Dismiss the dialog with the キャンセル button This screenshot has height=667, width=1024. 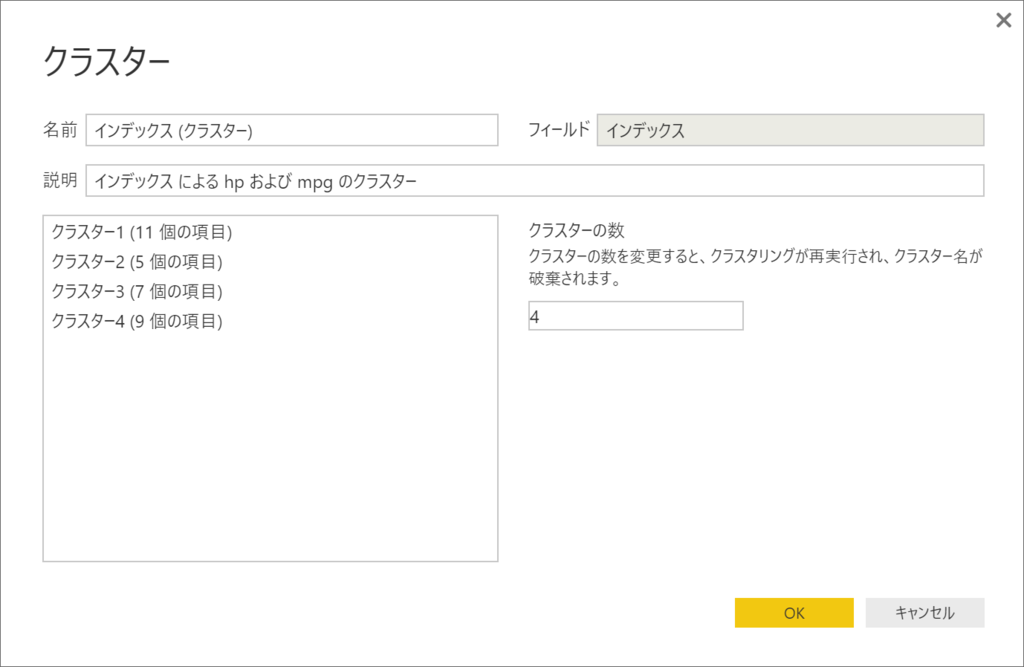(x=925, y=613)
